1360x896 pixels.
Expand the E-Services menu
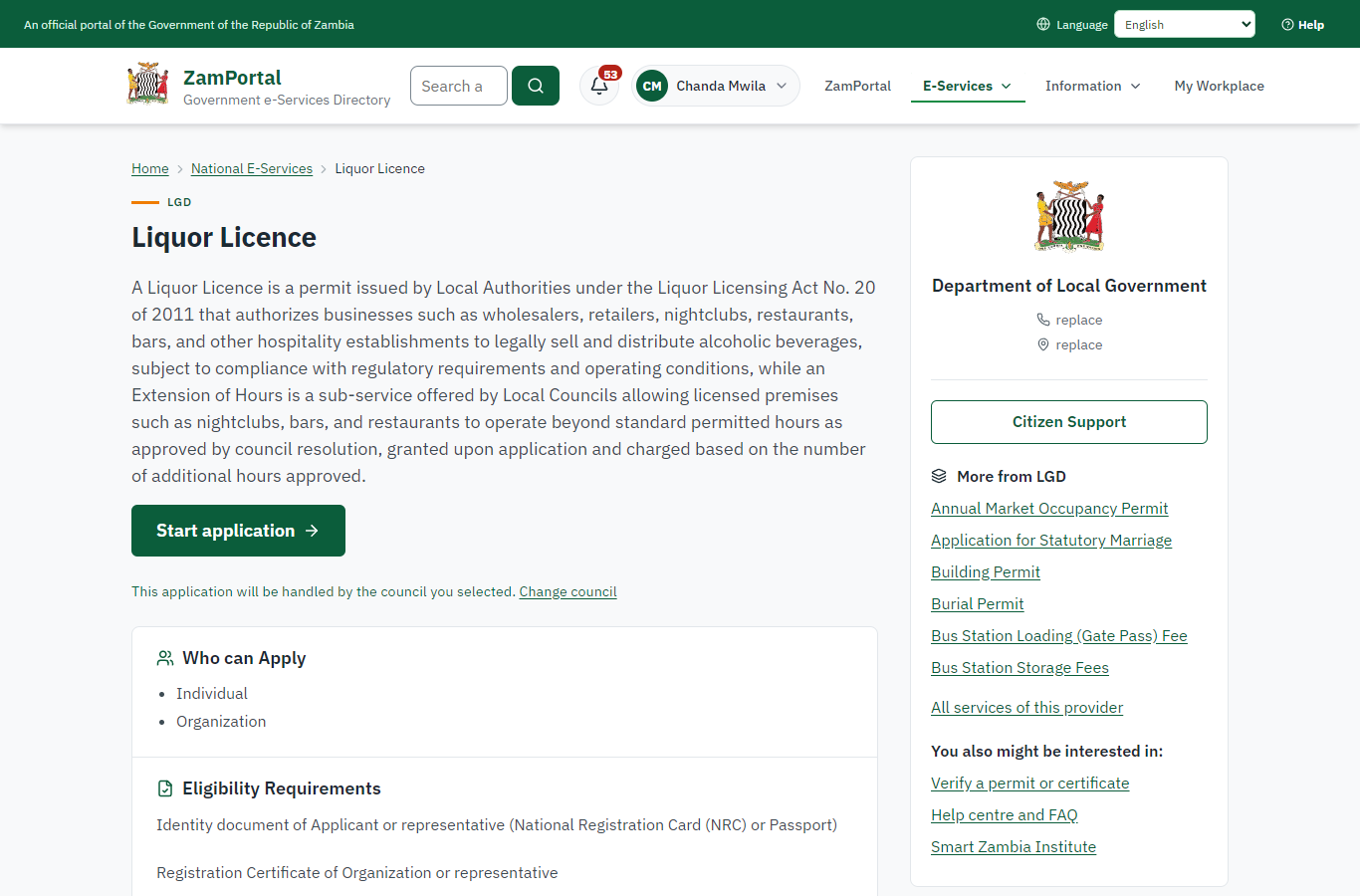tap(968, 86)
